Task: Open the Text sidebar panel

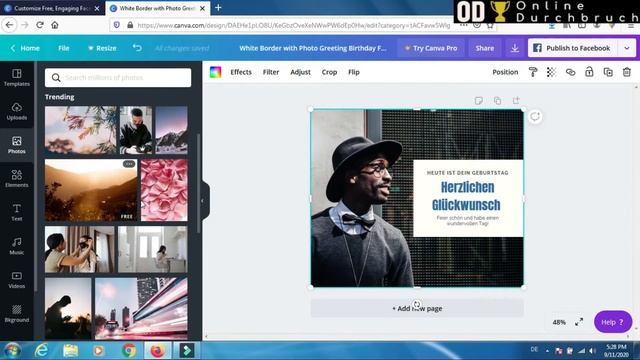Action: (x=17, y=213)
